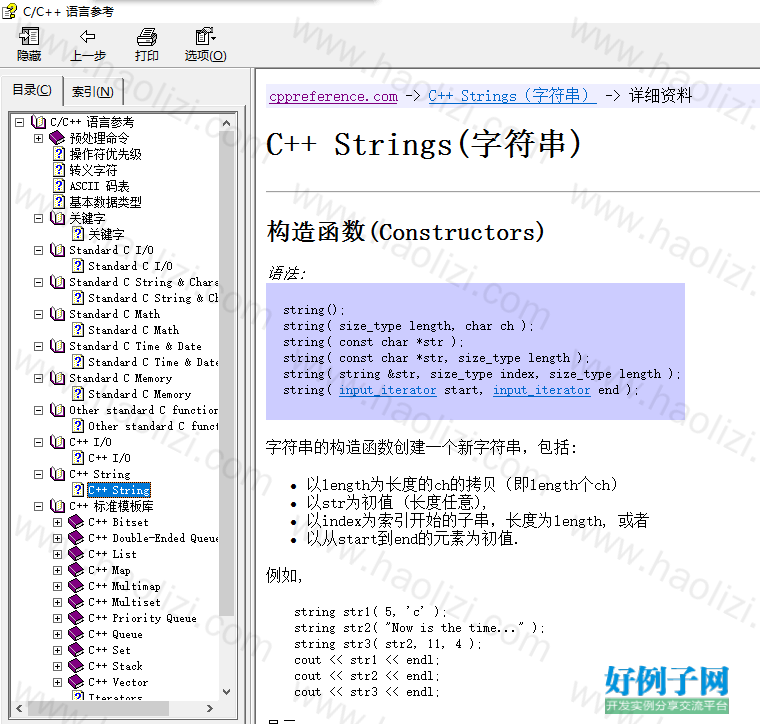This screenshot has width=760, height=724.
Task: Click the app icon in the title bar
Action: tap(9, 11)
